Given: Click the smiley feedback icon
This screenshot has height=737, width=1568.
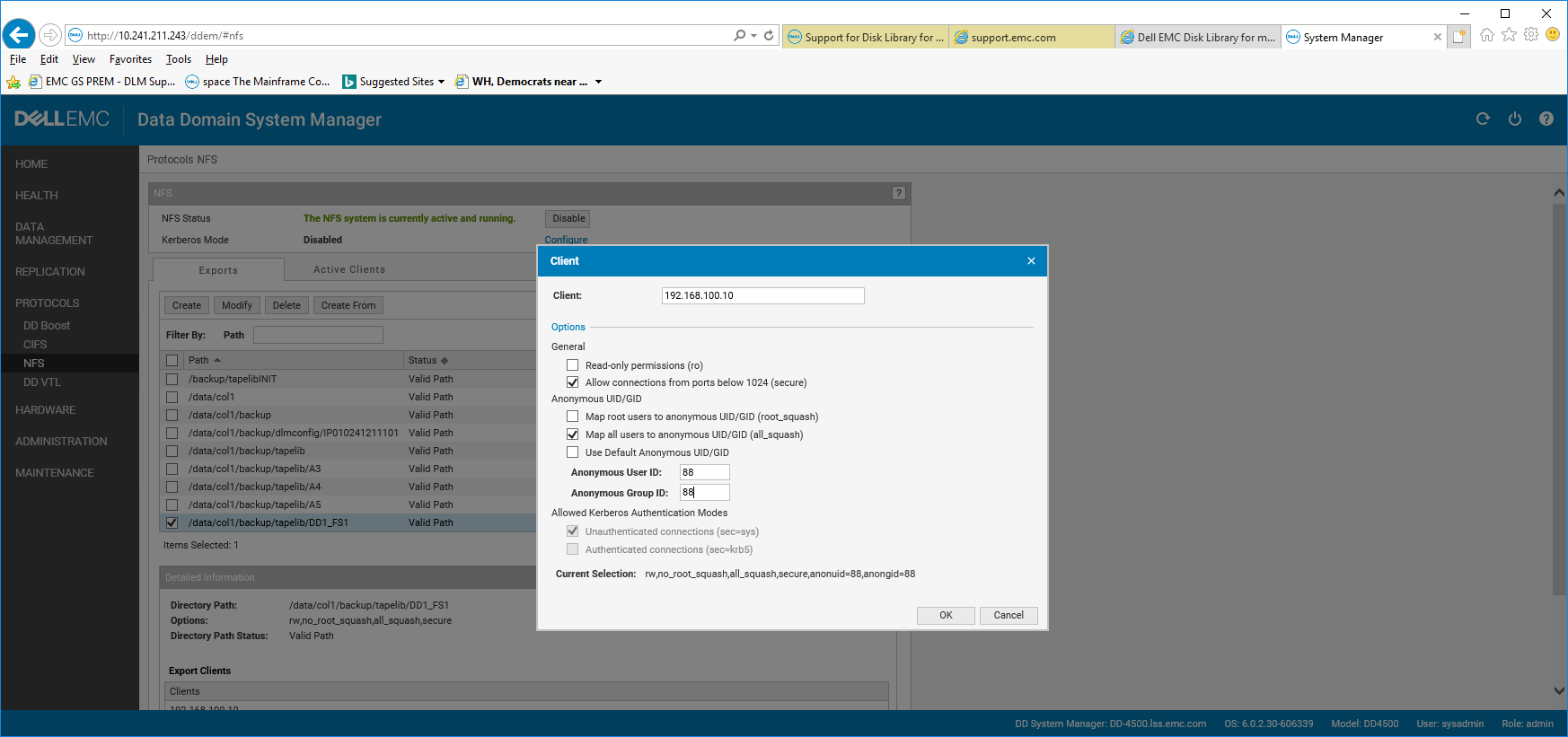Looking at the screenshot, I should pos(1553,35).
